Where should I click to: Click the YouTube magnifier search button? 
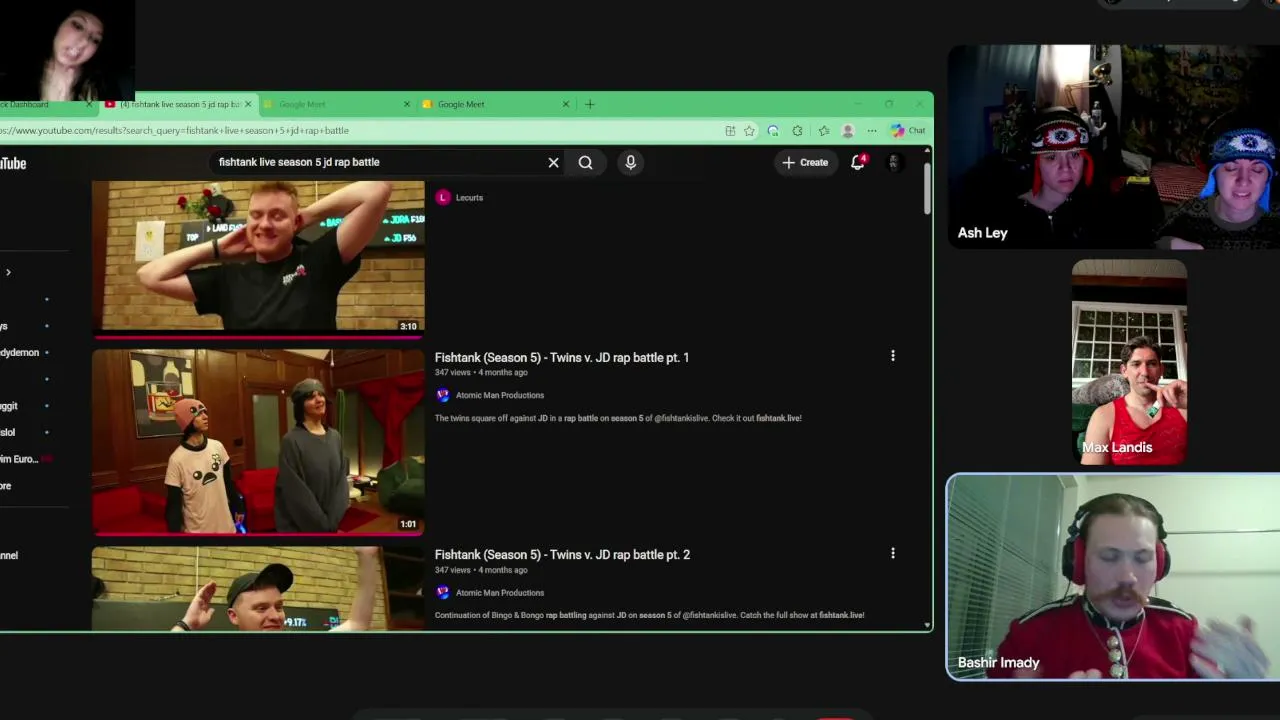pyautogui.click(x=586, y=162)
